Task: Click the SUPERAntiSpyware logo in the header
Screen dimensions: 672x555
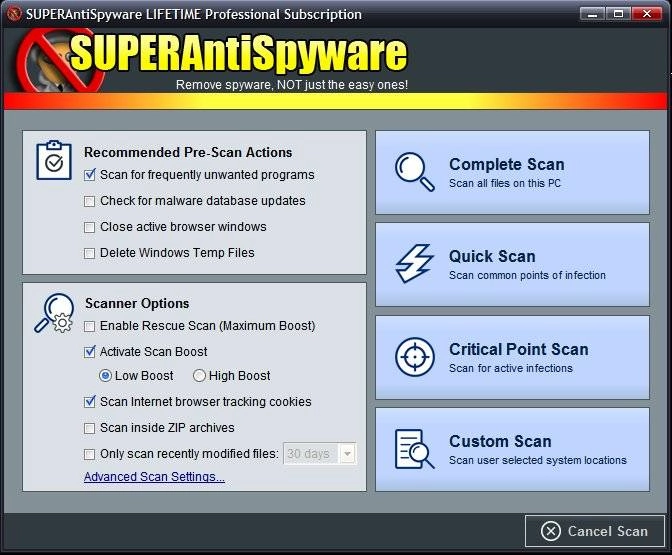Action: [x=212, y=58]
